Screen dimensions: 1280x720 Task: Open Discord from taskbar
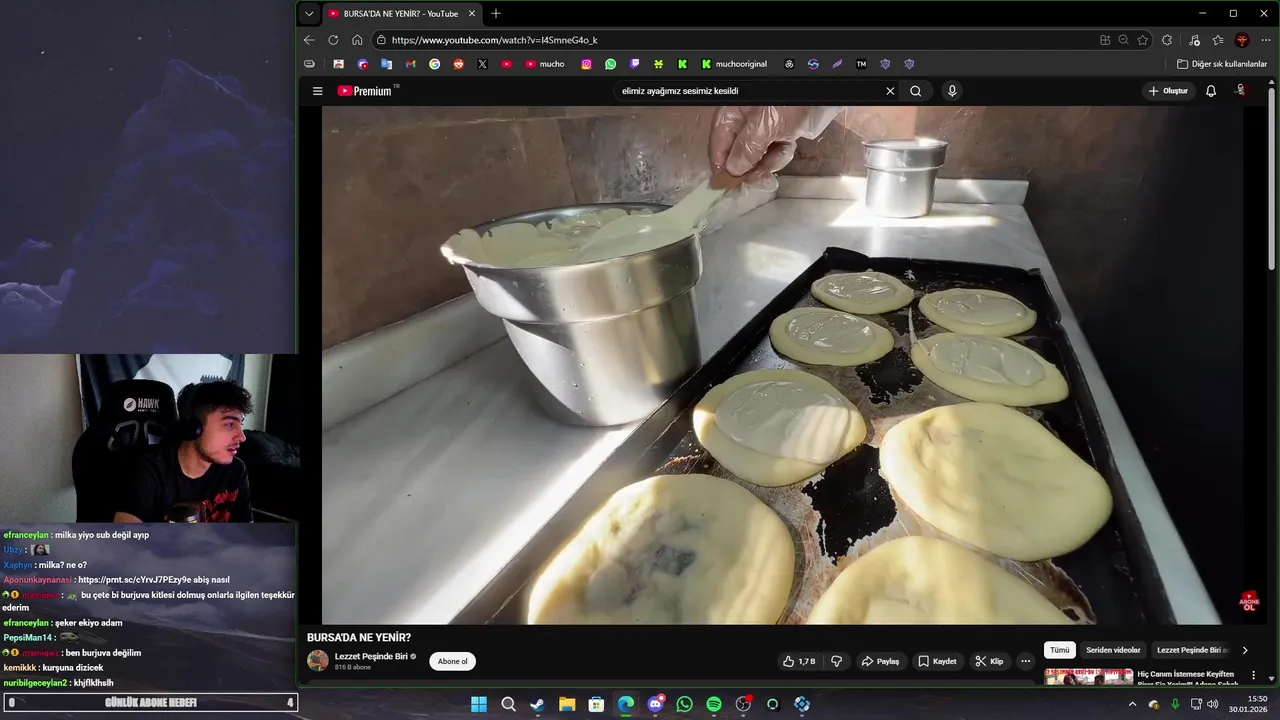[x=655, y=704]
